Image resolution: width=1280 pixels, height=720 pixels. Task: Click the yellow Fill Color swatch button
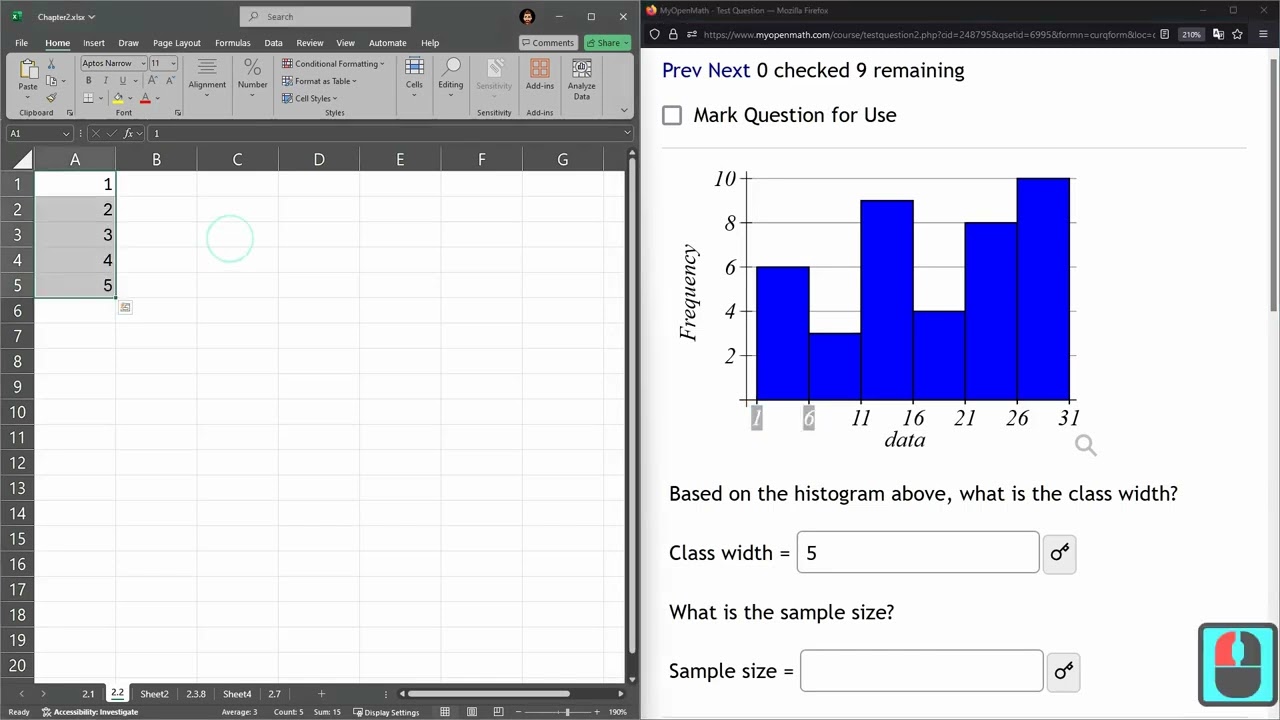[118, 98]
